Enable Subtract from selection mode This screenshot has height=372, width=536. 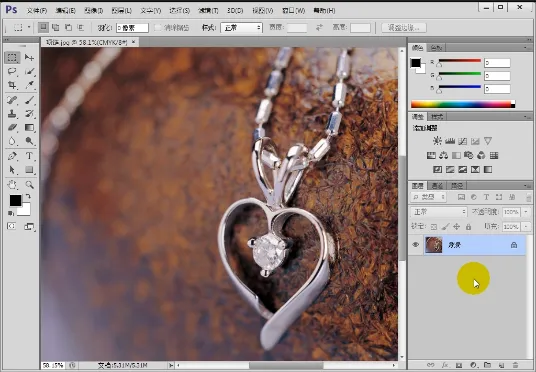point(68,27)
